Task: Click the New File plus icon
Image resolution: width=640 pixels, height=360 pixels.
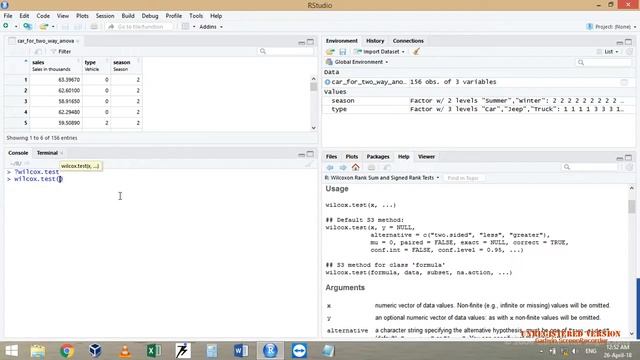Action: pyautogui.click(x=6, y=26)
